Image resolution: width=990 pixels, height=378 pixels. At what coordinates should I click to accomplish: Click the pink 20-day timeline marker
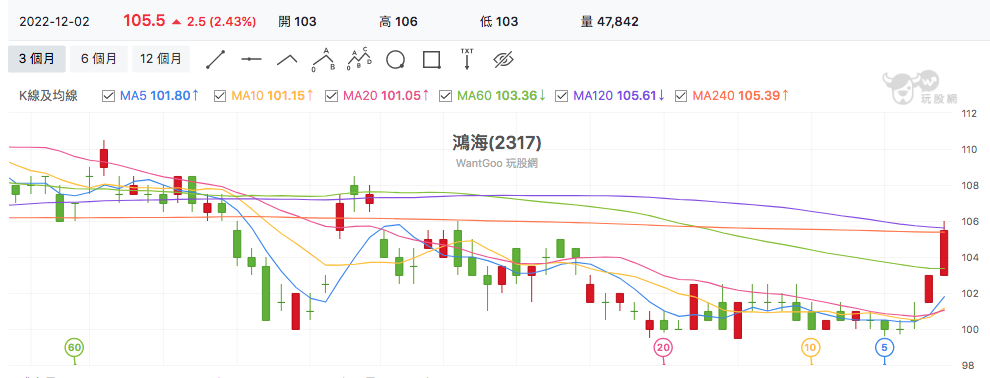pos(663,347)
